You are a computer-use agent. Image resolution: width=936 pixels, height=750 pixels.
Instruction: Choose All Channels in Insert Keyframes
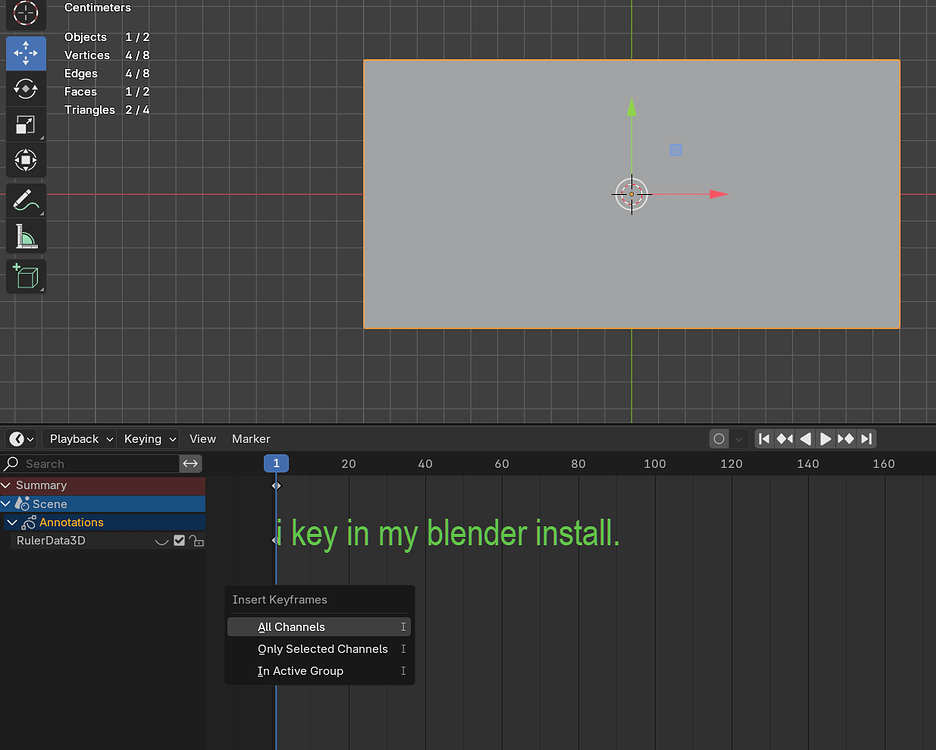pyautogui.click(x=319, y=627)
